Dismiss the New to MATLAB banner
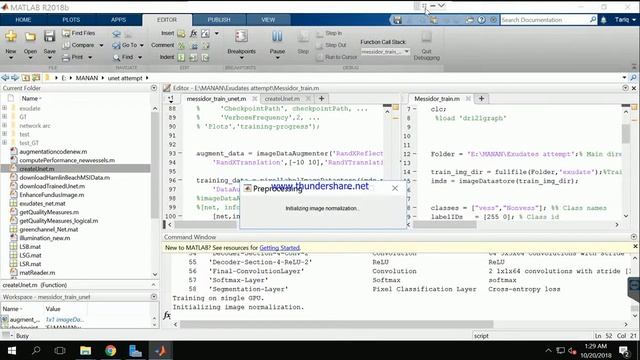Screen dimensions: 640x360 635,247
